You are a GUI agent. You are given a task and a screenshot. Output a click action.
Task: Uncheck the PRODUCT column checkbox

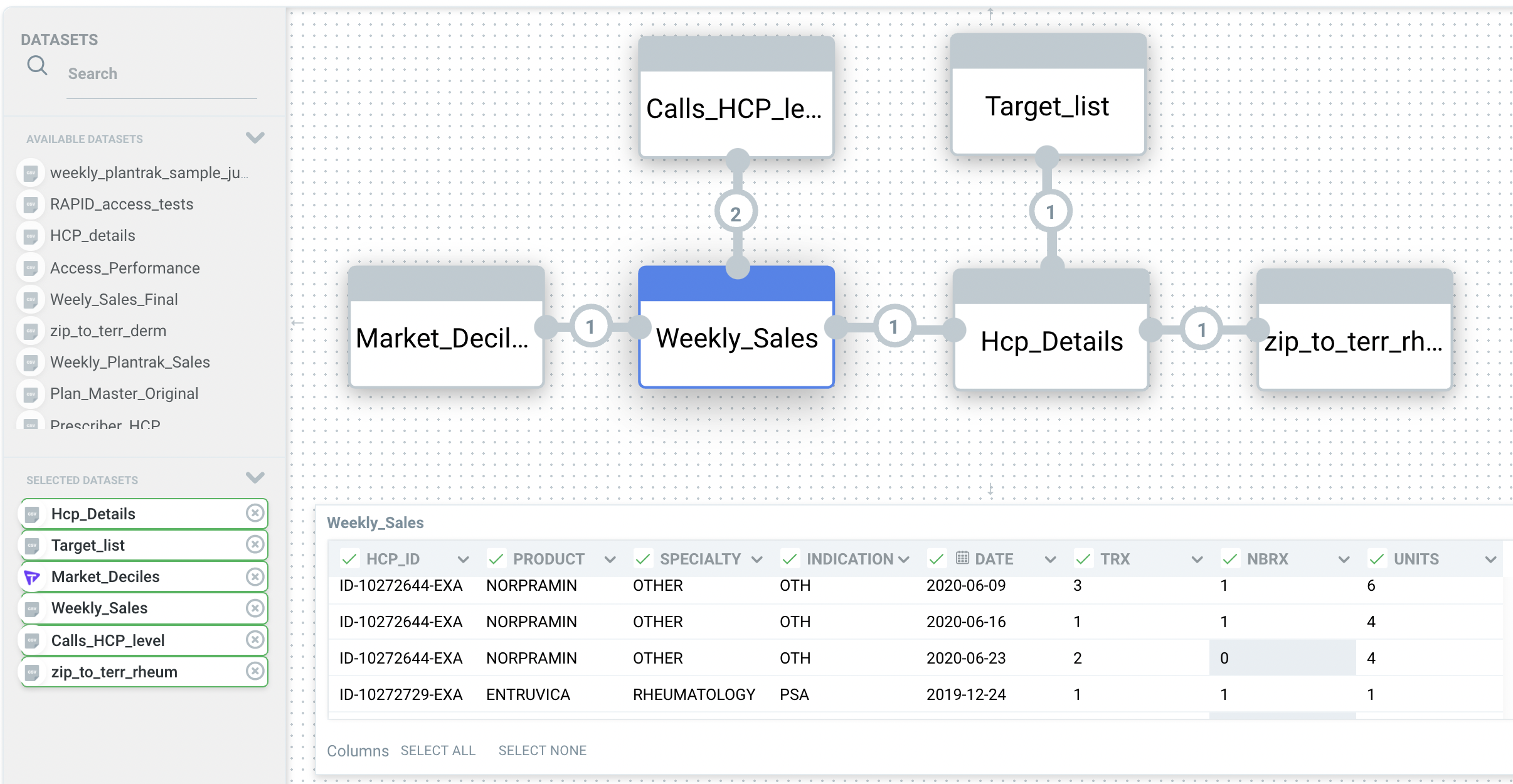pyautogui.click(x=496, y=558)
